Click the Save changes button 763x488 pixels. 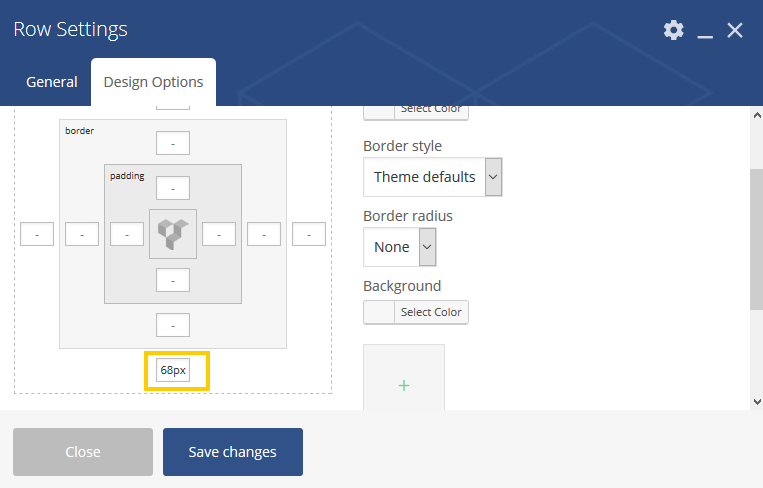coord(233,452)
